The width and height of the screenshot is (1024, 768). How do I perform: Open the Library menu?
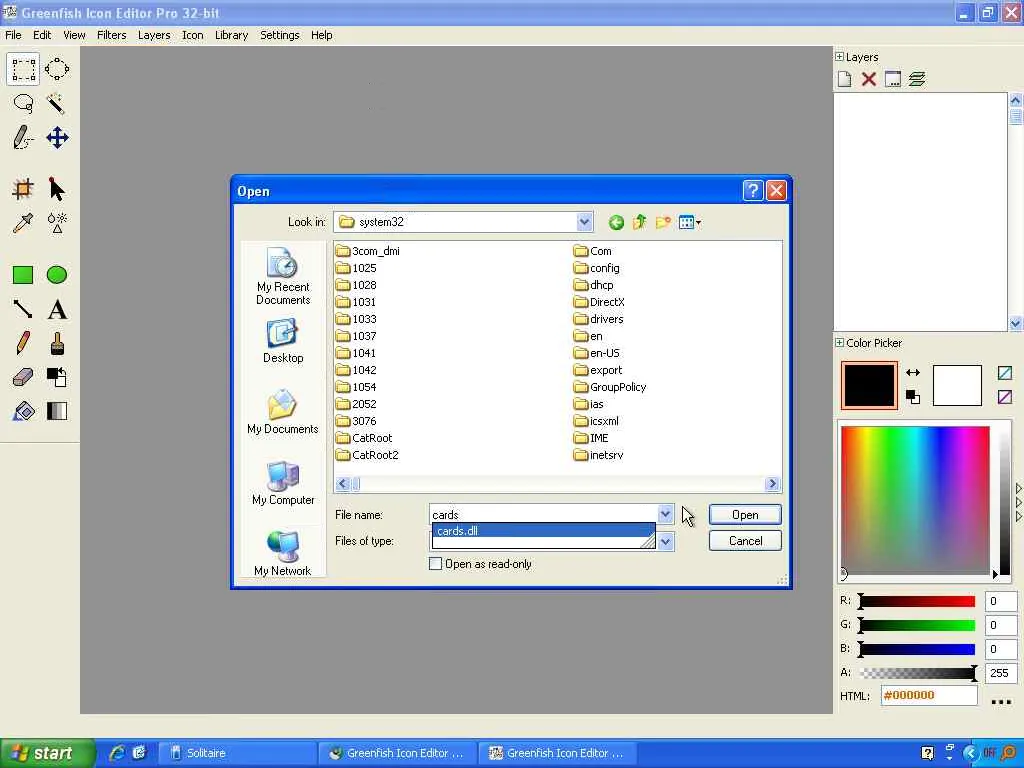click(x=232, y=35)
